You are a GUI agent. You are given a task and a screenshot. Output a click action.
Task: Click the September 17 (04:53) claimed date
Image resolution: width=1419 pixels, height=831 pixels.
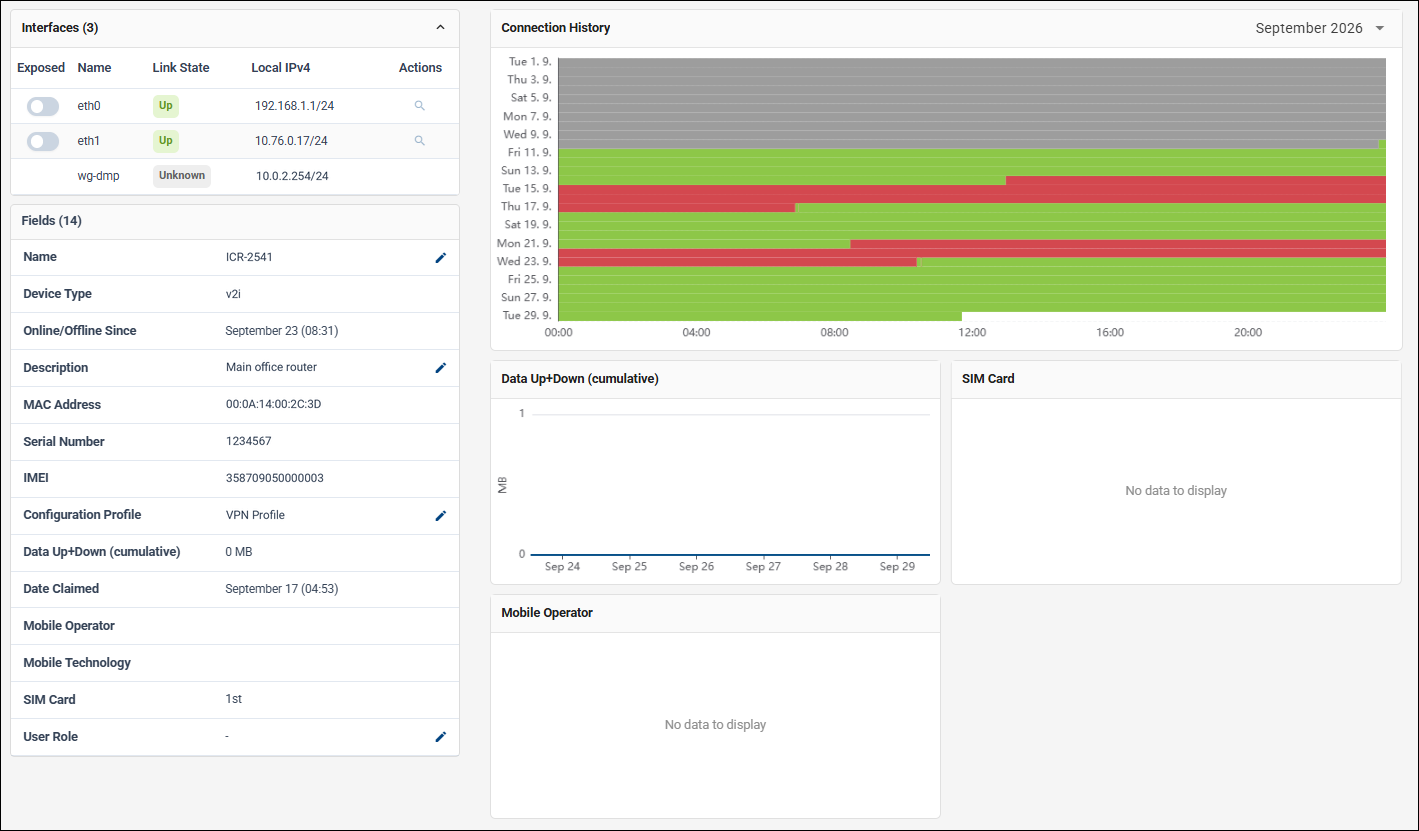click(282, 589)
